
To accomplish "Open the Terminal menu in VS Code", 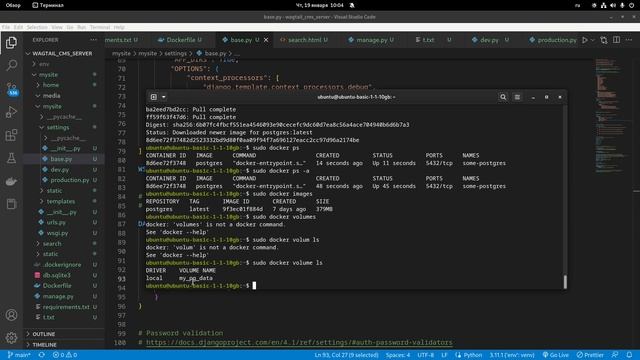I will point(100,27).
